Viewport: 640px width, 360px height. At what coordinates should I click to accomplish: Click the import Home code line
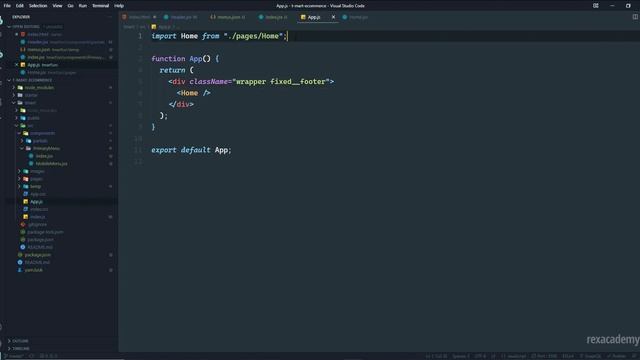219,36
